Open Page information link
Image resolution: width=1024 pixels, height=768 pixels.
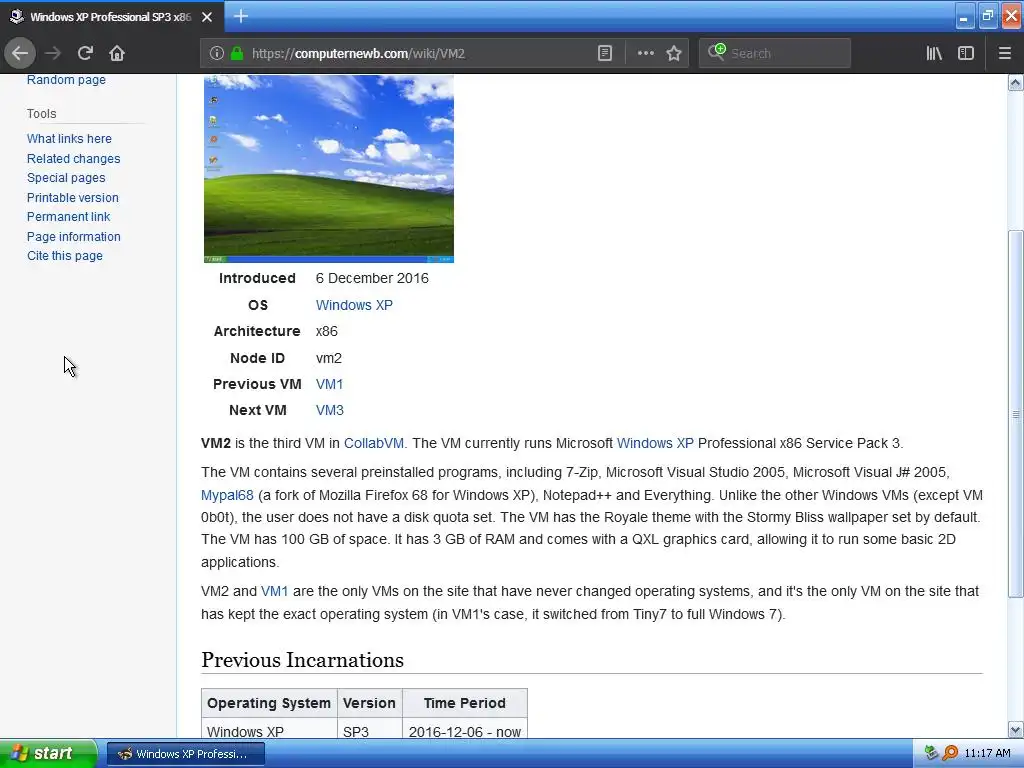[x=74, y=236]
